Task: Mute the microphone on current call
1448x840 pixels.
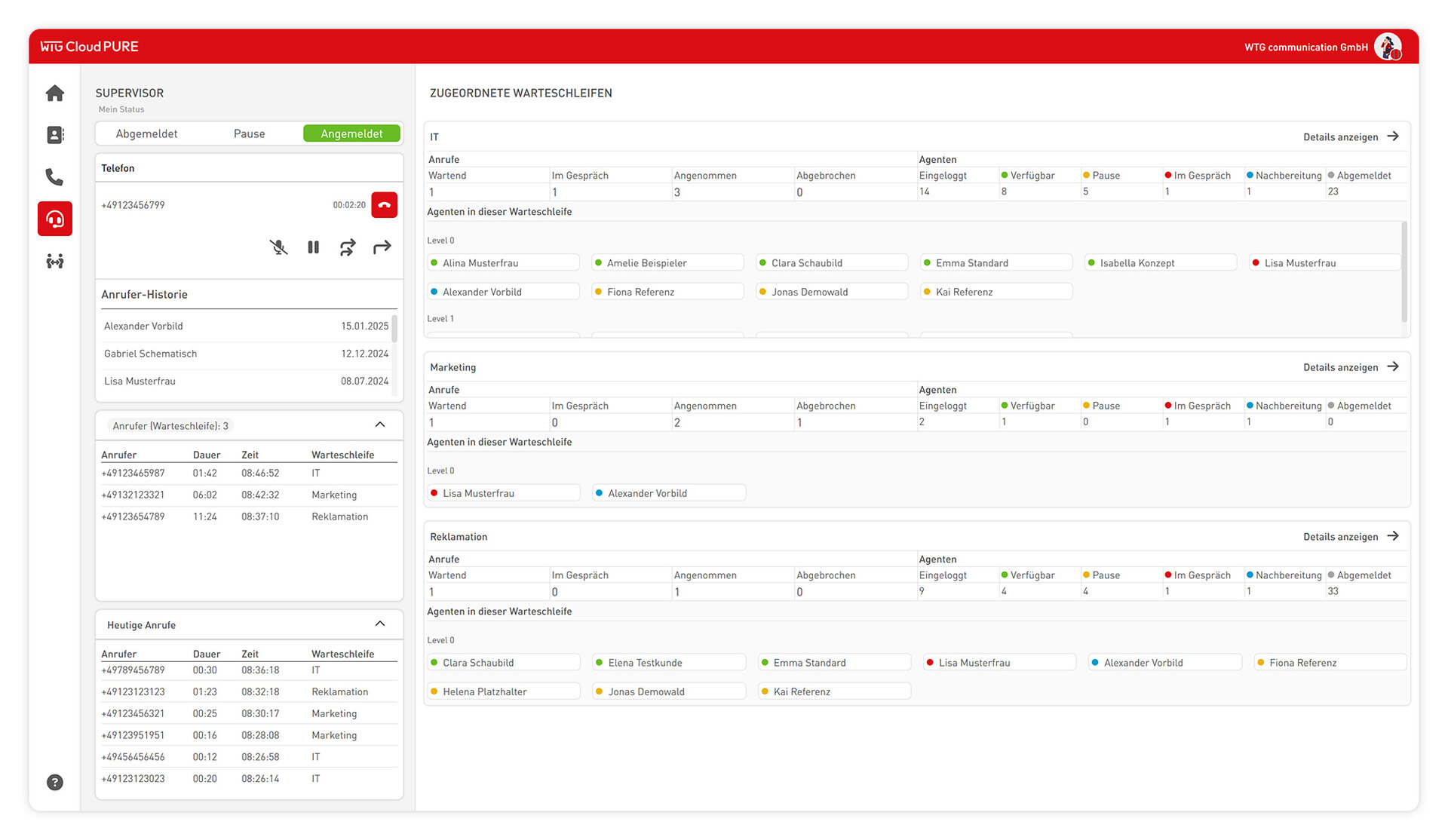Action: 278,247
